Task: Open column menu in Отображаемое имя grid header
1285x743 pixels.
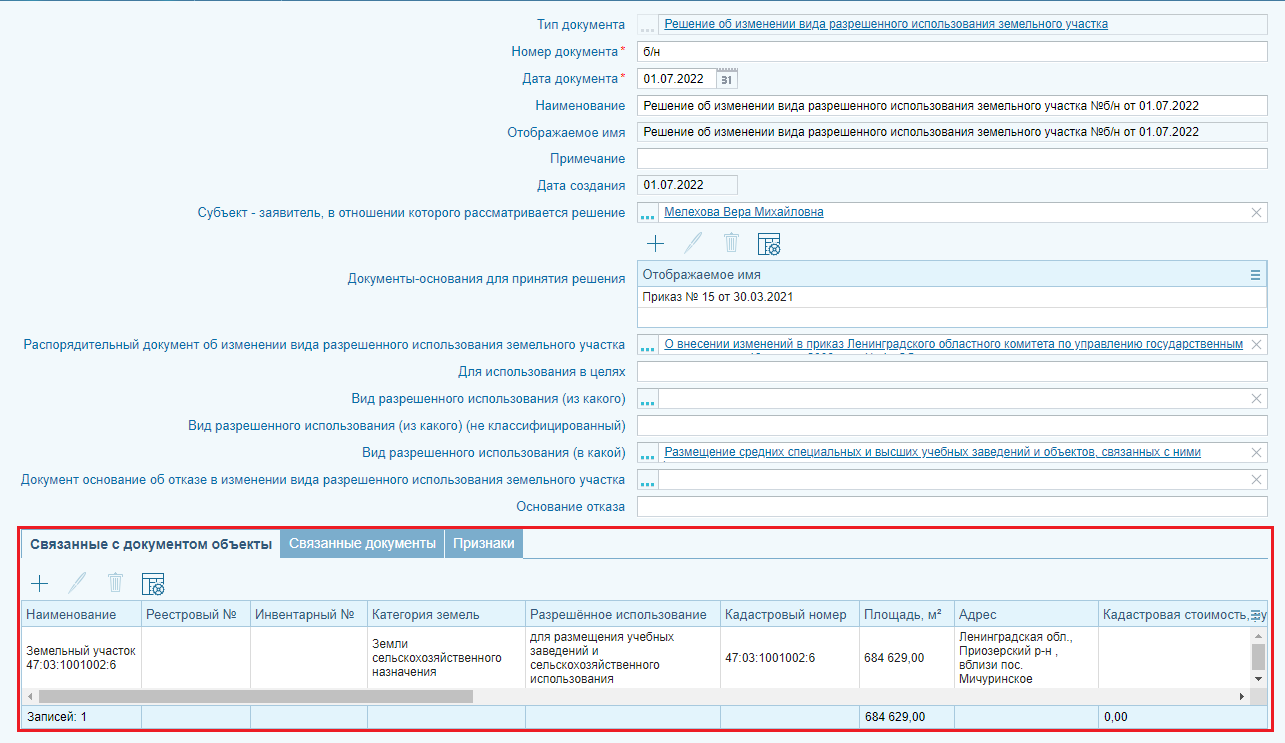Action: tap(1256, 275)
